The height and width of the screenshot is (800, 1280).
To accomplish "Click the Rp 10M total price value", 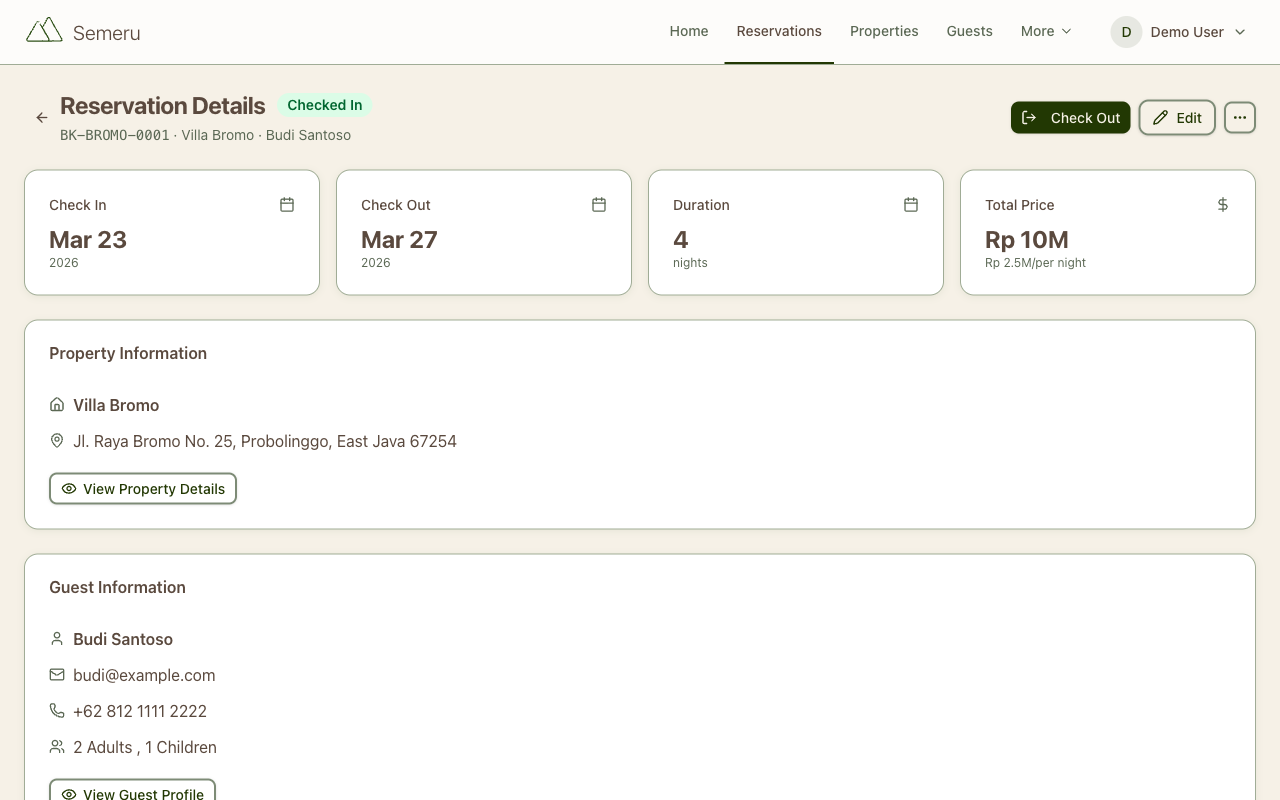I will tap(1027, 239).
